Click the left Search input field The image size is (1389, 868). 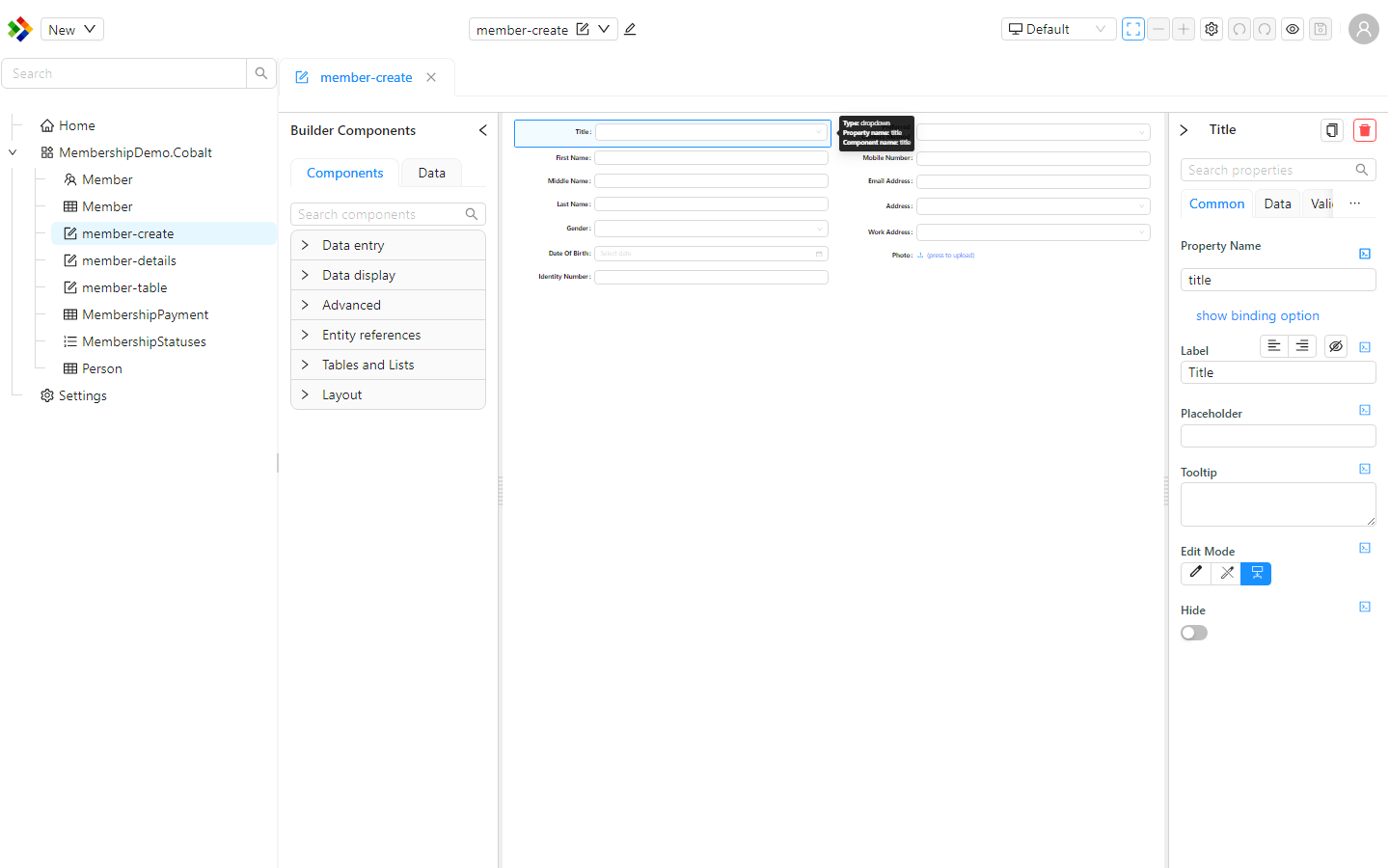point(123,73)
